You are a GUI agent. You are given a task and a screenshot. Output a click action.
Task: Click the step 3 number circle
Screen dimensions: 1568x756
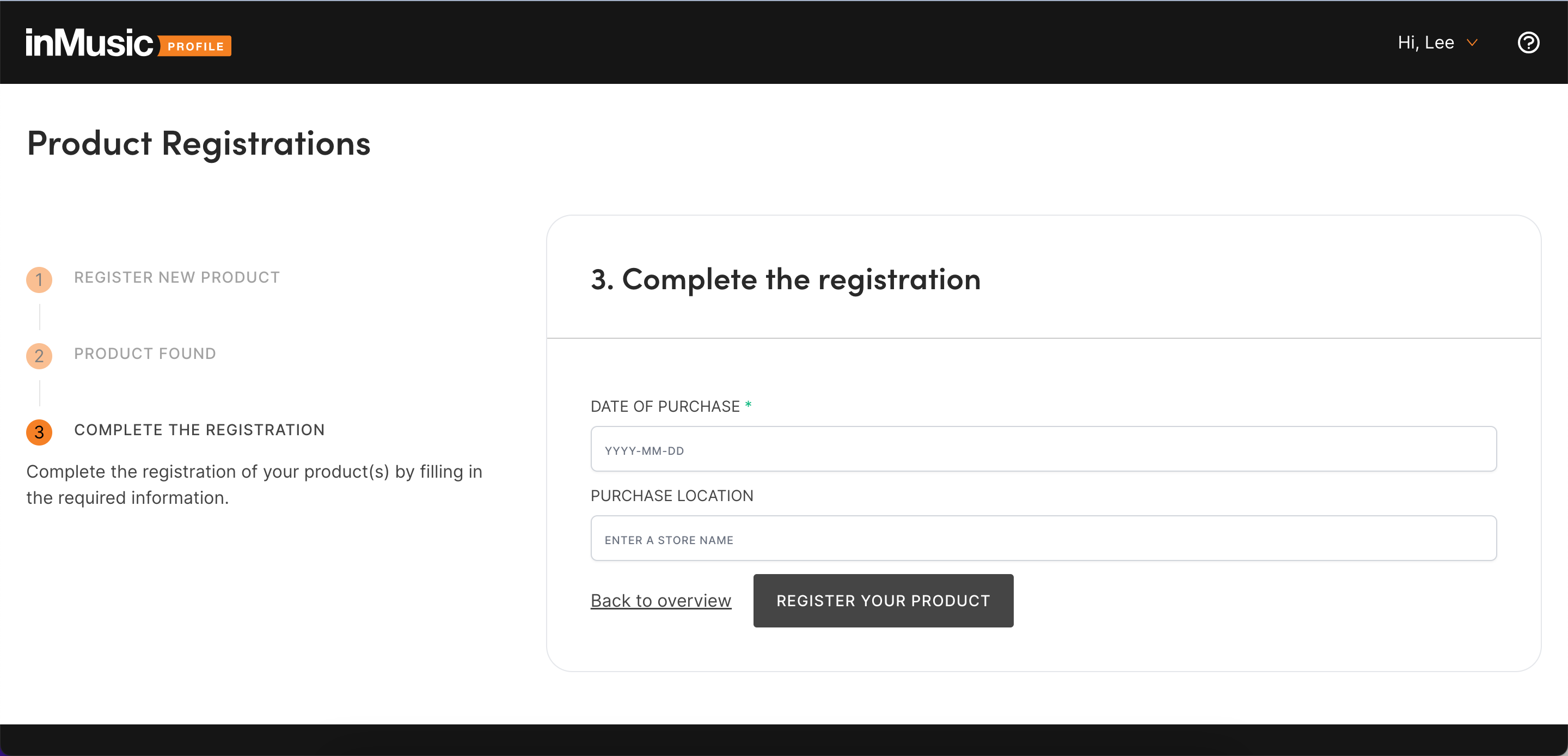tap(39, 432)
